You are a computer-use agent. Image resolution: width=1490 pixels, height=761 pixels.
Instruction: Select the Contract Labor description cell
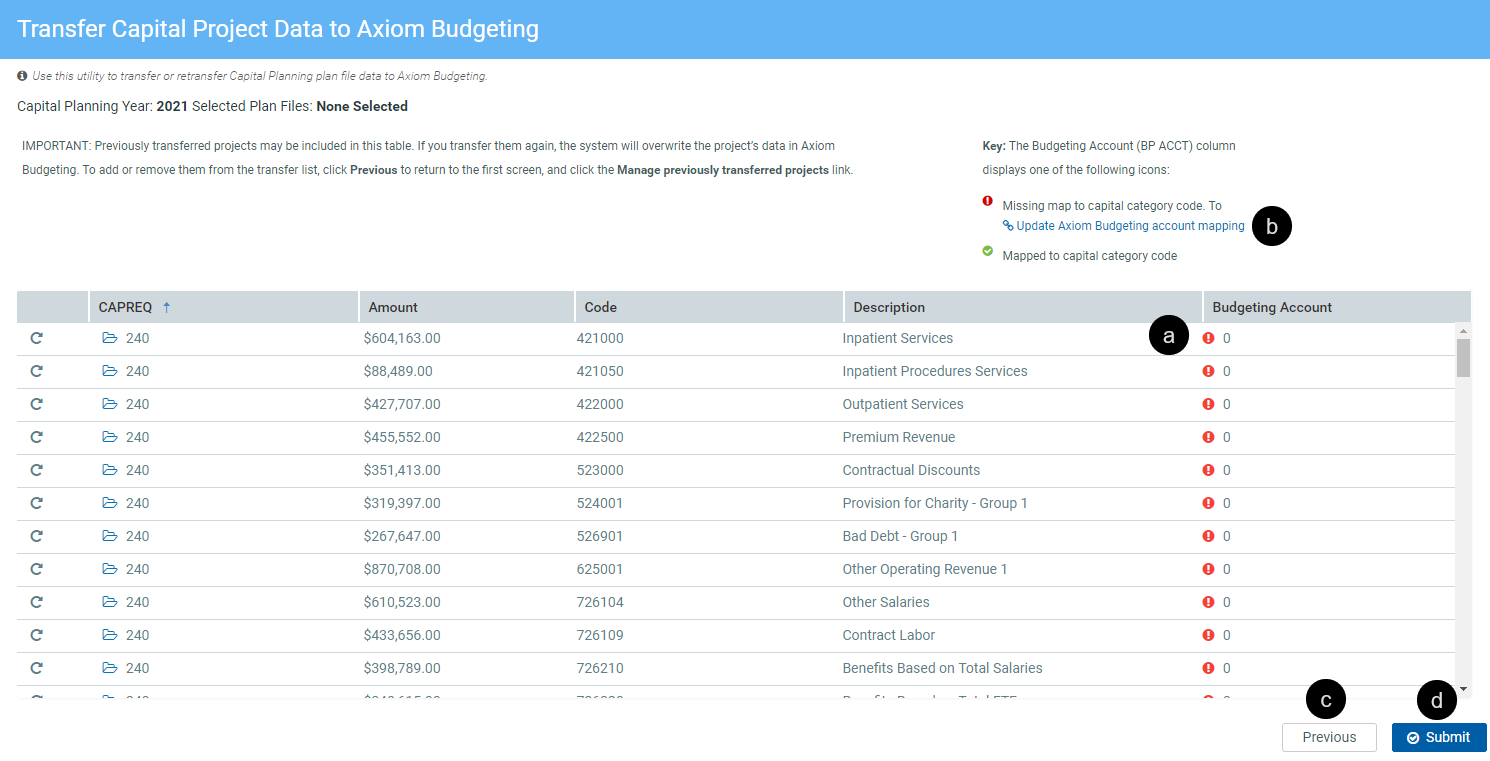[889, 635]
